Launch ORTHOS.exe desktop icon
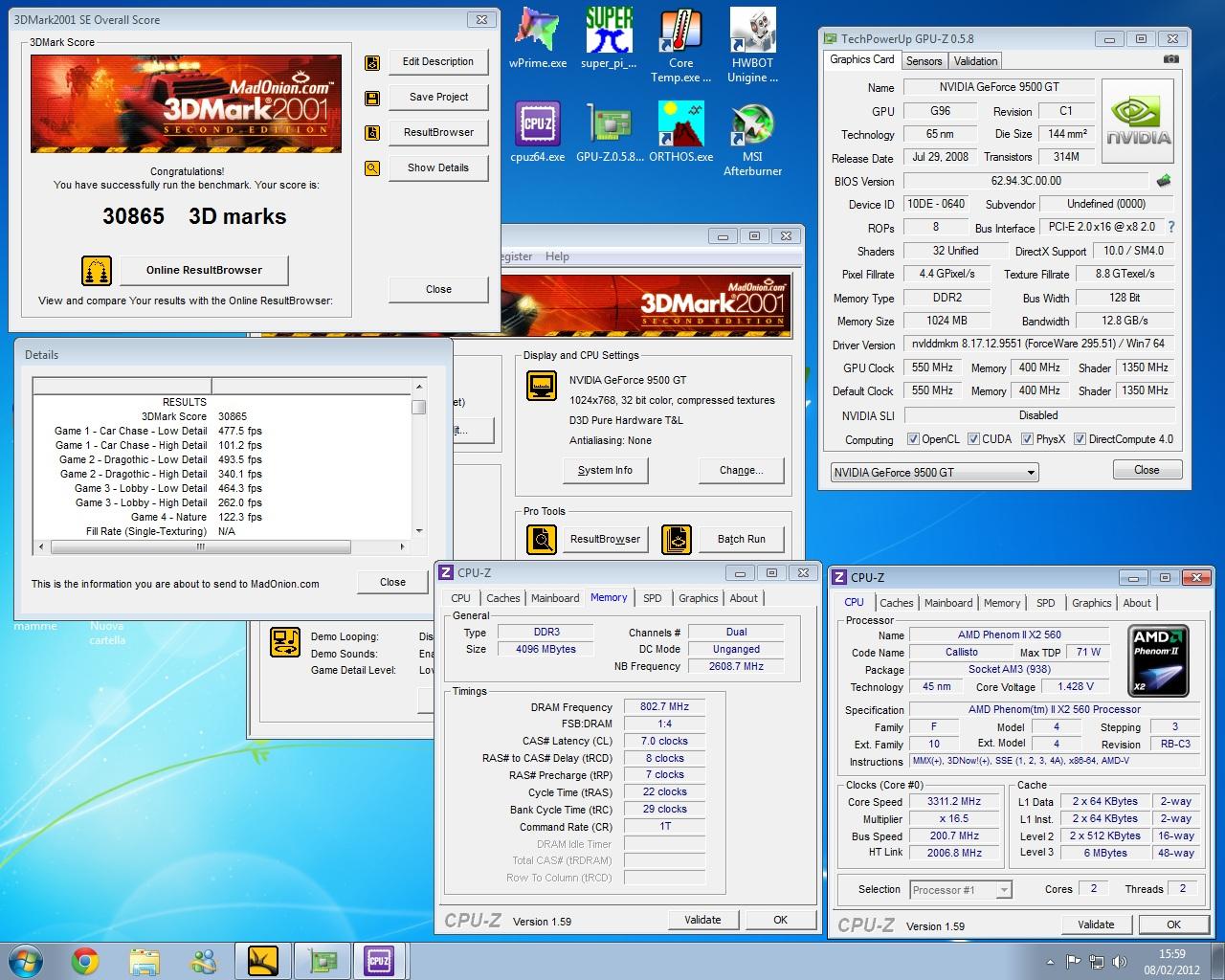The width and height of the screenshot is (1225, 980). tap(680, 132)
